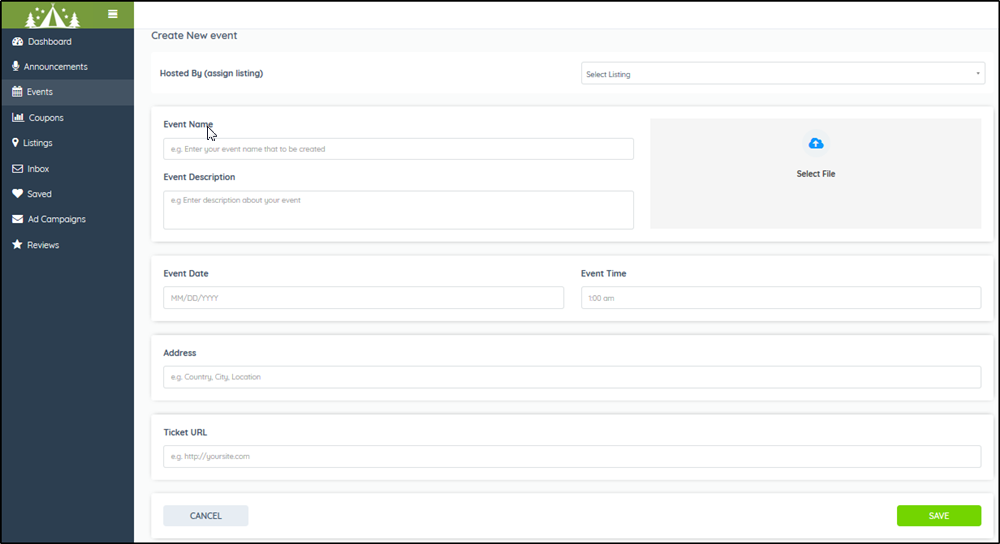Click the Create New event heading
This screenshot has height=544, width=1000.
194,36
